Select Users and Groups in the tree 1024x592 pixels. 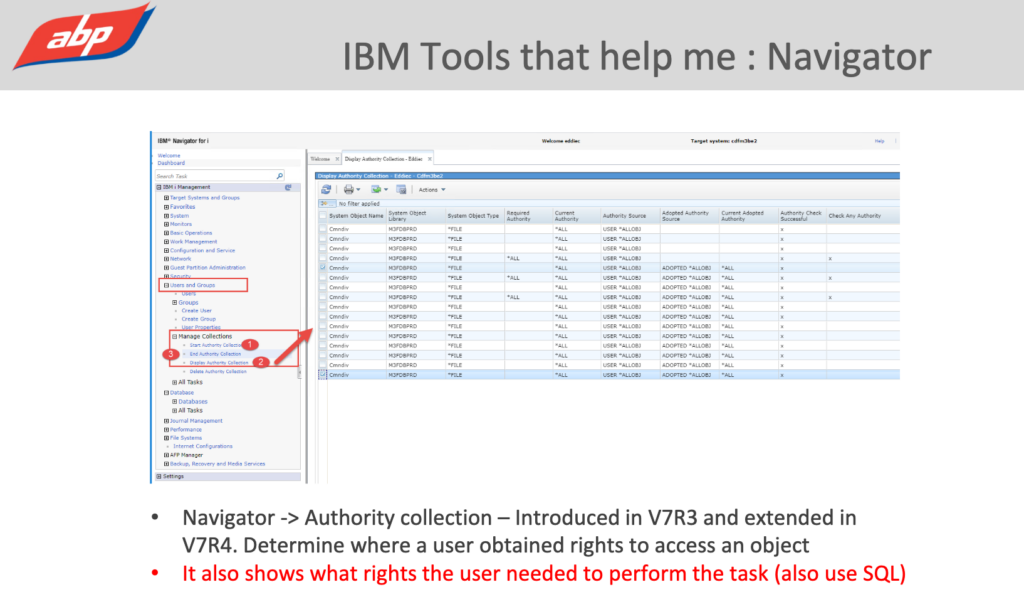coord(193,286)
